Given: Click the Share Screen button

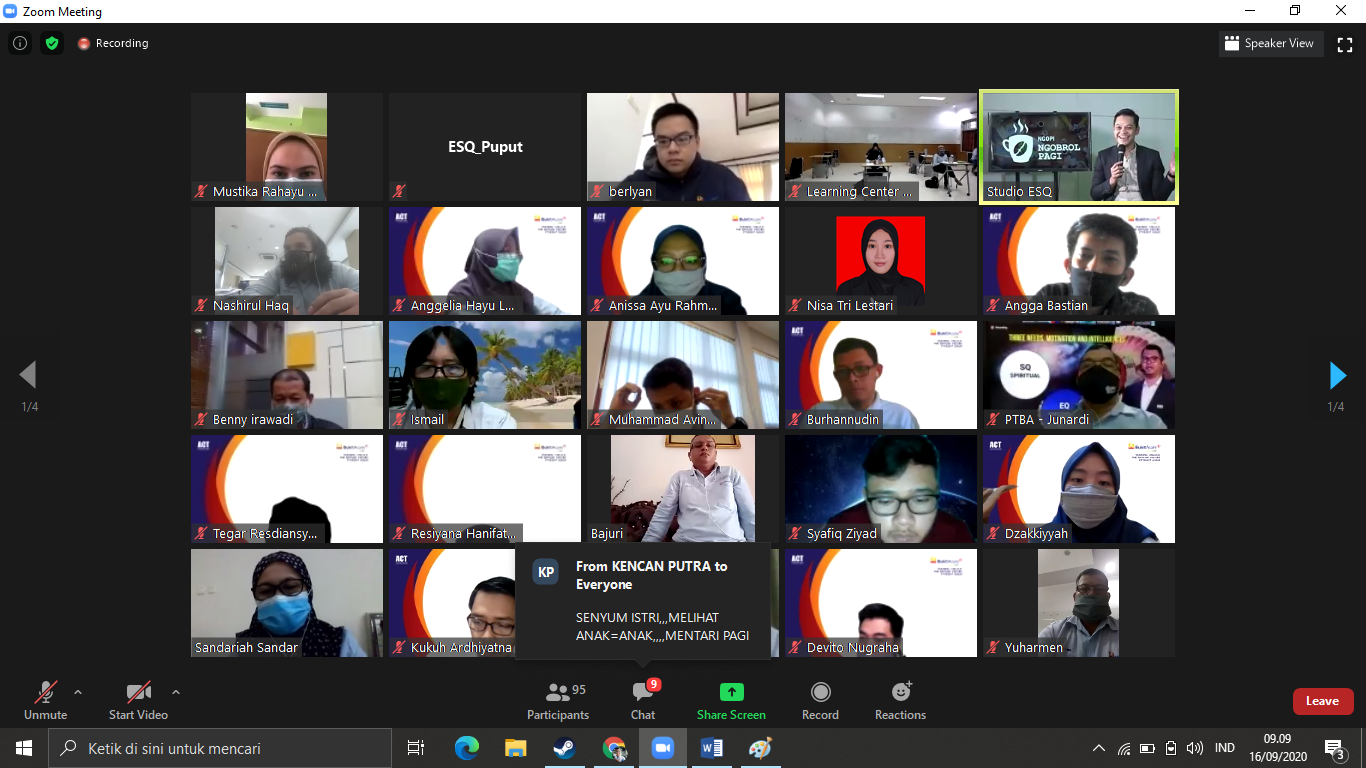Looking at the screenshot, I should coord(731,701).
